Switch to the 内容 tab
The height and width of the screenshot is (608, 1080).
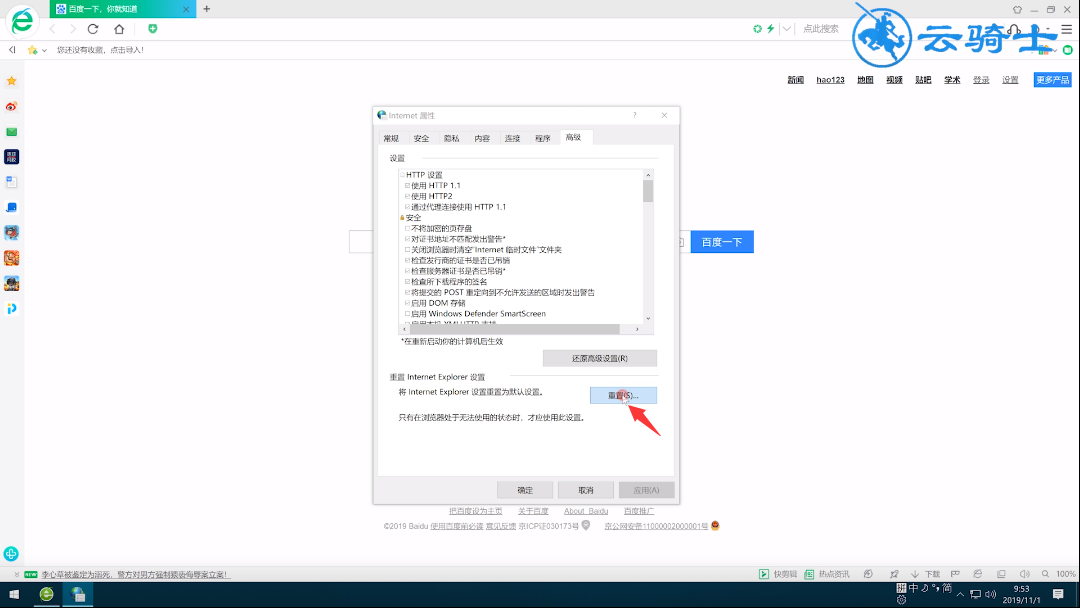[x=482, y=138]
